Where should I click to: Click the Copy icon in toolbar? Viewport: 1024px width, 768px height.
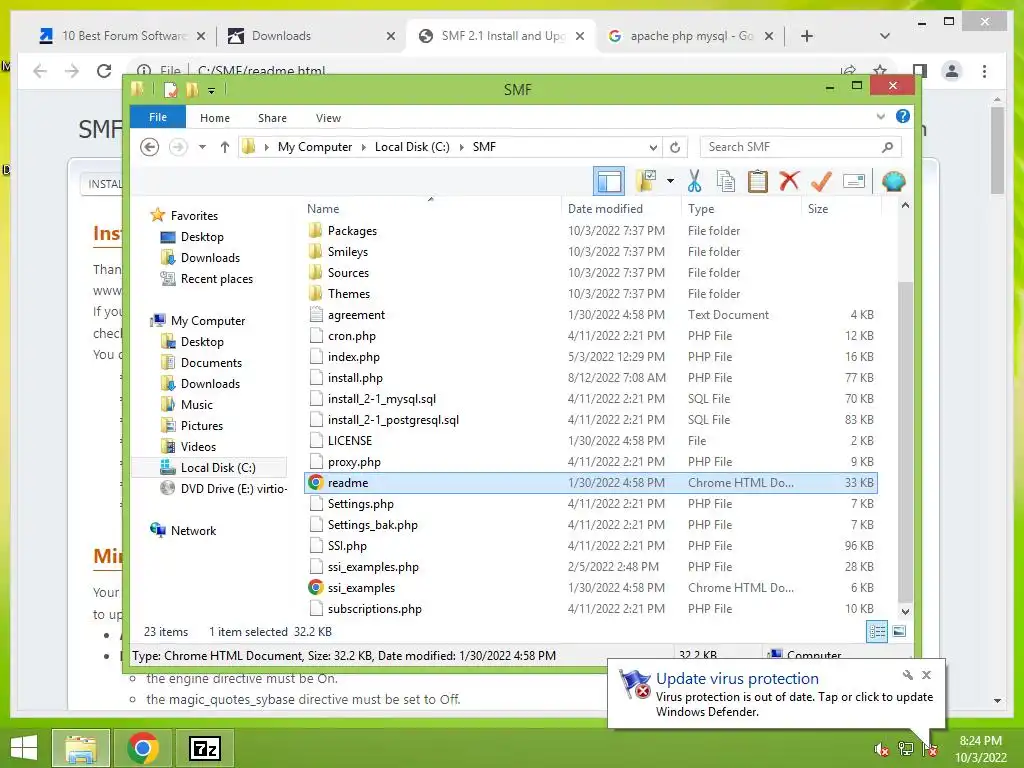tap(726, 181)
